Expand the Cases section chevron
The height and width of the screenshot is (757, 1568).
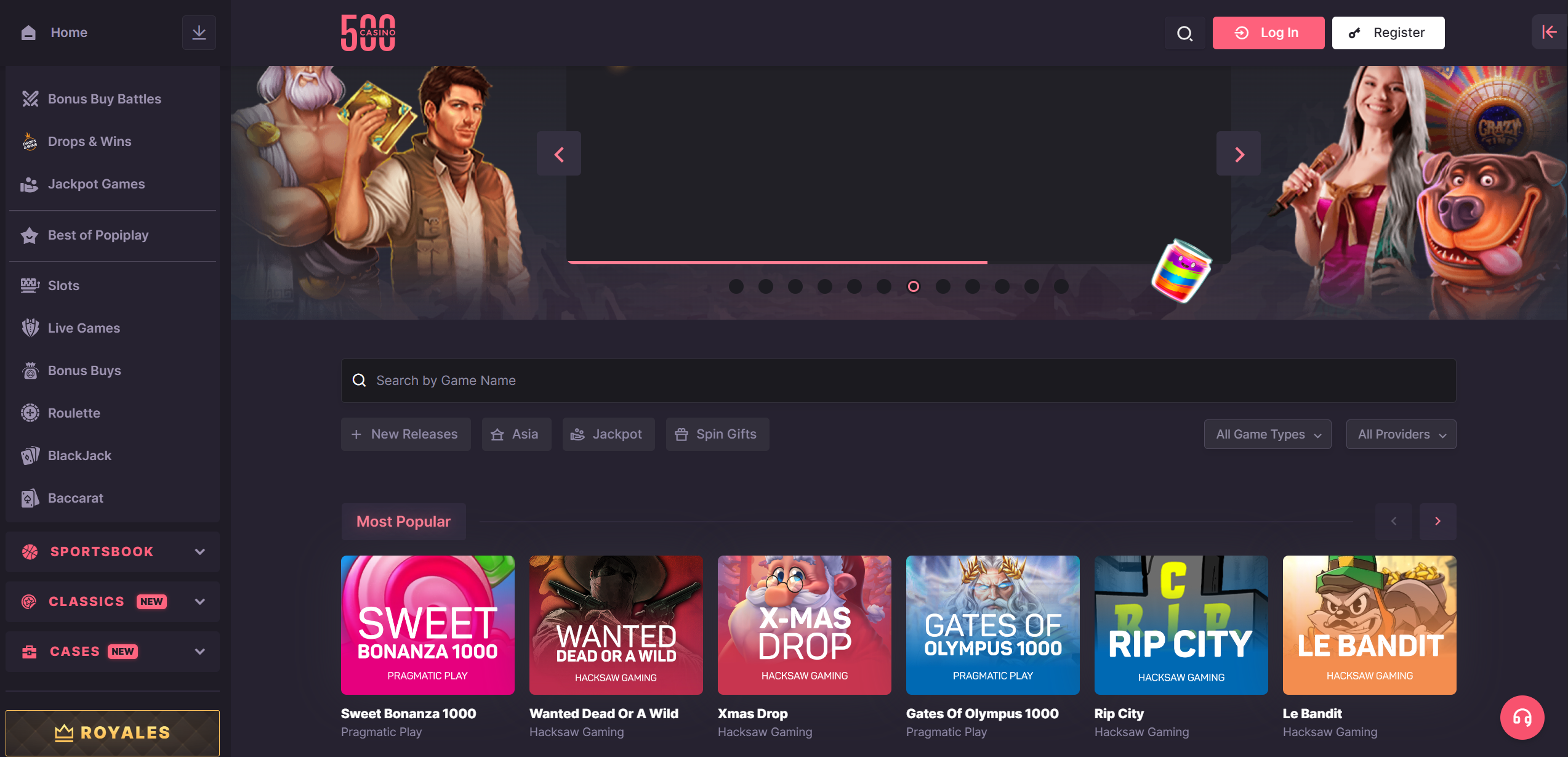point(199,652)
